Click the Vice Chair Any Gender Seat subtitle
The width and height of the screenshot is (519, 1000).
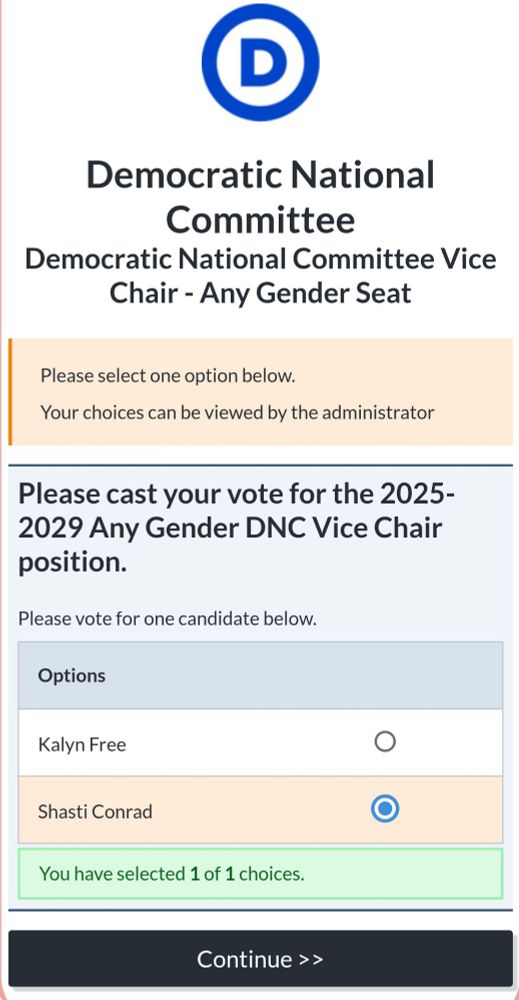coord(260,276)
